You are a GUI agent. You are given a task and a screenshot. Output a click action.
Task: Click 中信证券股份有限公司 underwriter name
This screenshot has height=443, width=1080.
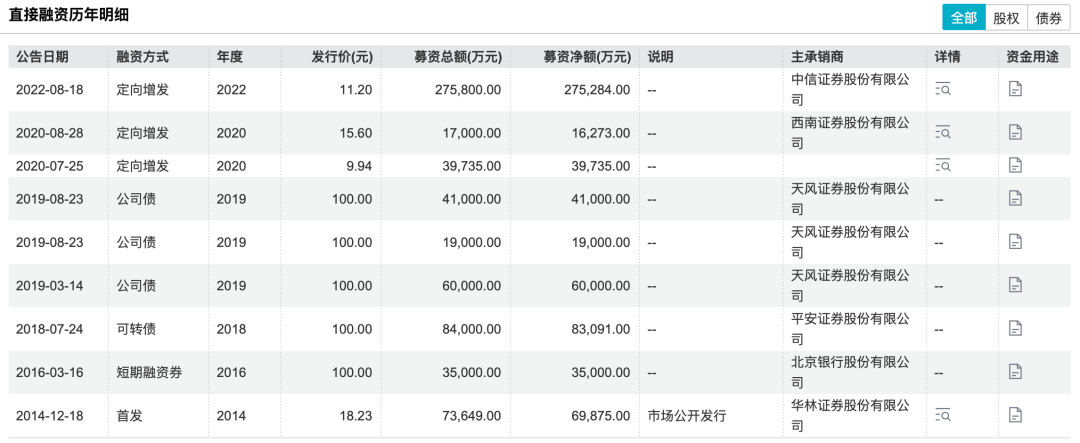coord(850,89)
